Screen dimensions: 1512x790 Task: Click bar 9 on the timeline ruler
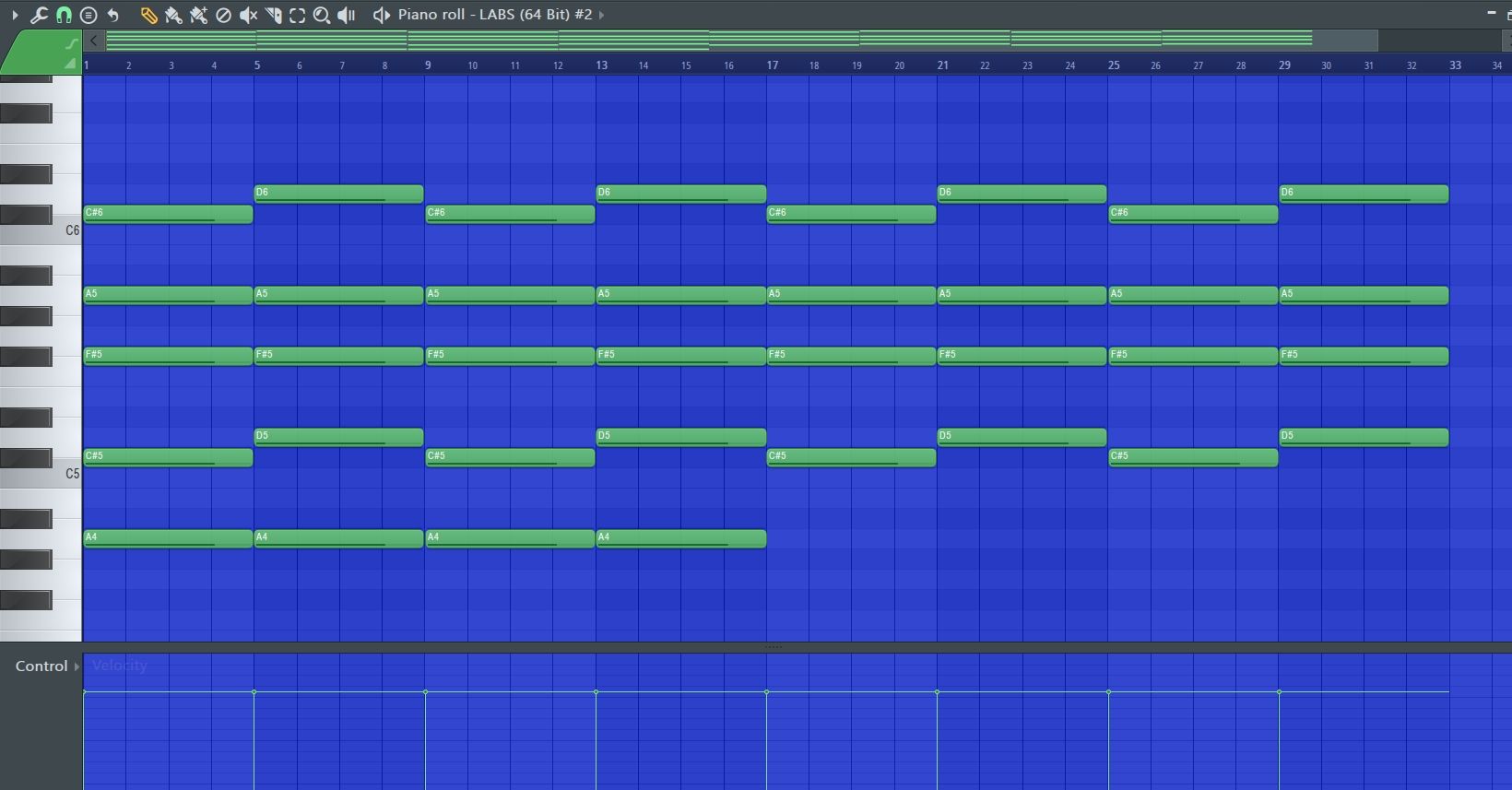coord(428,65)
